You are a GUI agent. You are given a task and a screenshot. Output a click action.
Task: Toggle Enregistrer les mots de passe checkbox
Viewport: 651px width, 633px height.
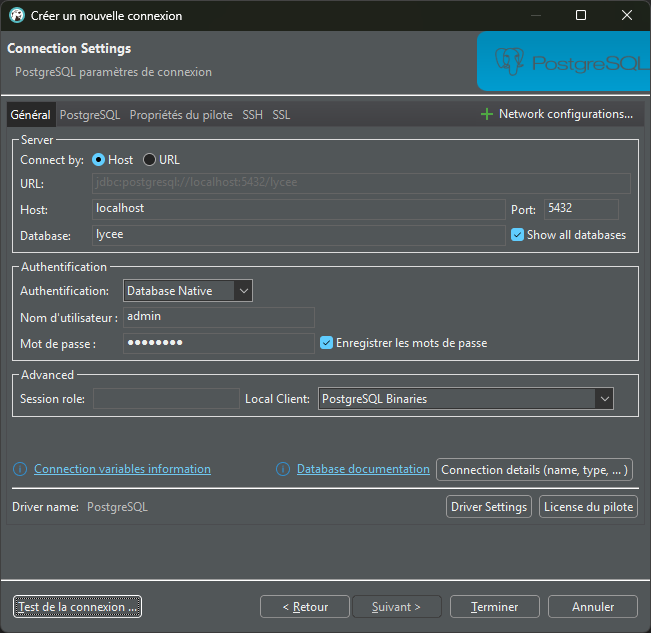click(x=326, y=343)
